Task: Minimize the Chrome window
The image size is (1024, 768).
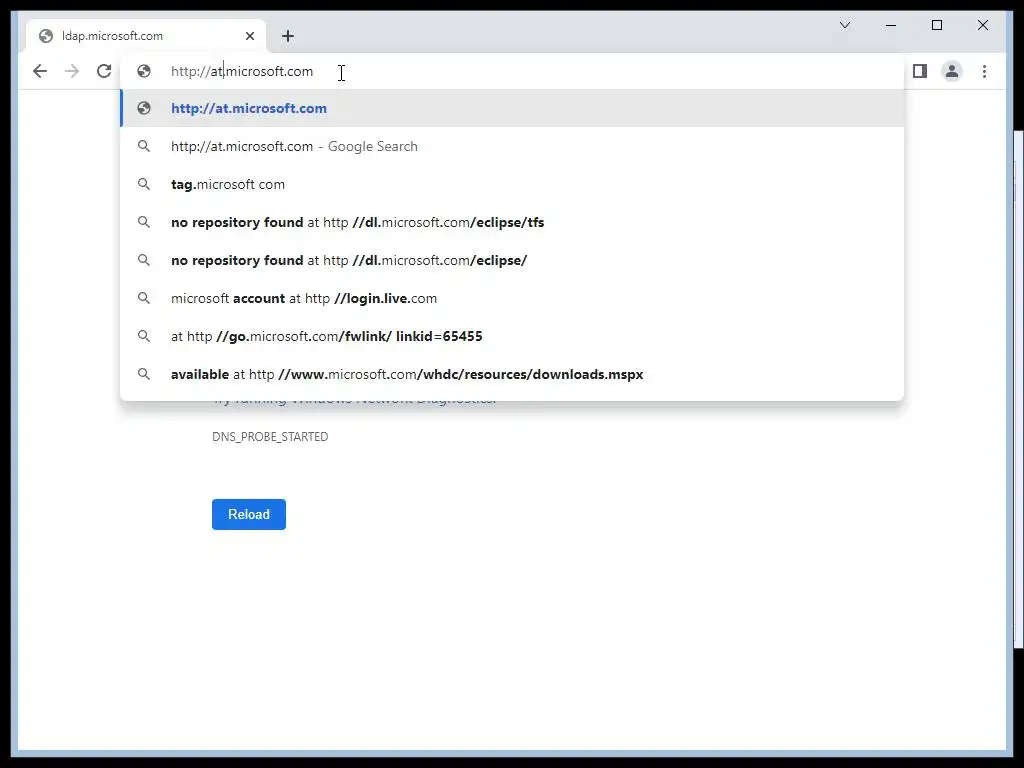Action: point(891,25)
